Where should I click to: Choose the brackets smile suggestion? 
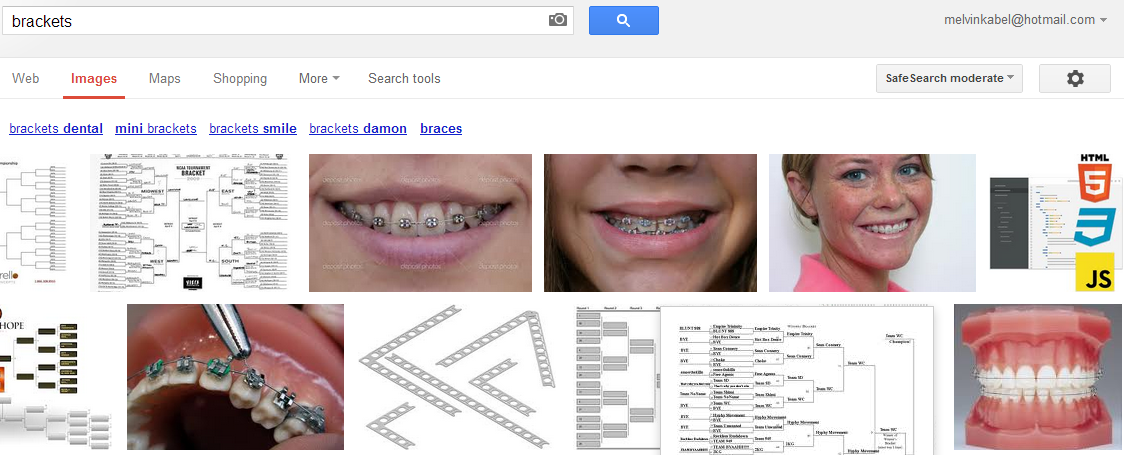click(x=253, y=129)
